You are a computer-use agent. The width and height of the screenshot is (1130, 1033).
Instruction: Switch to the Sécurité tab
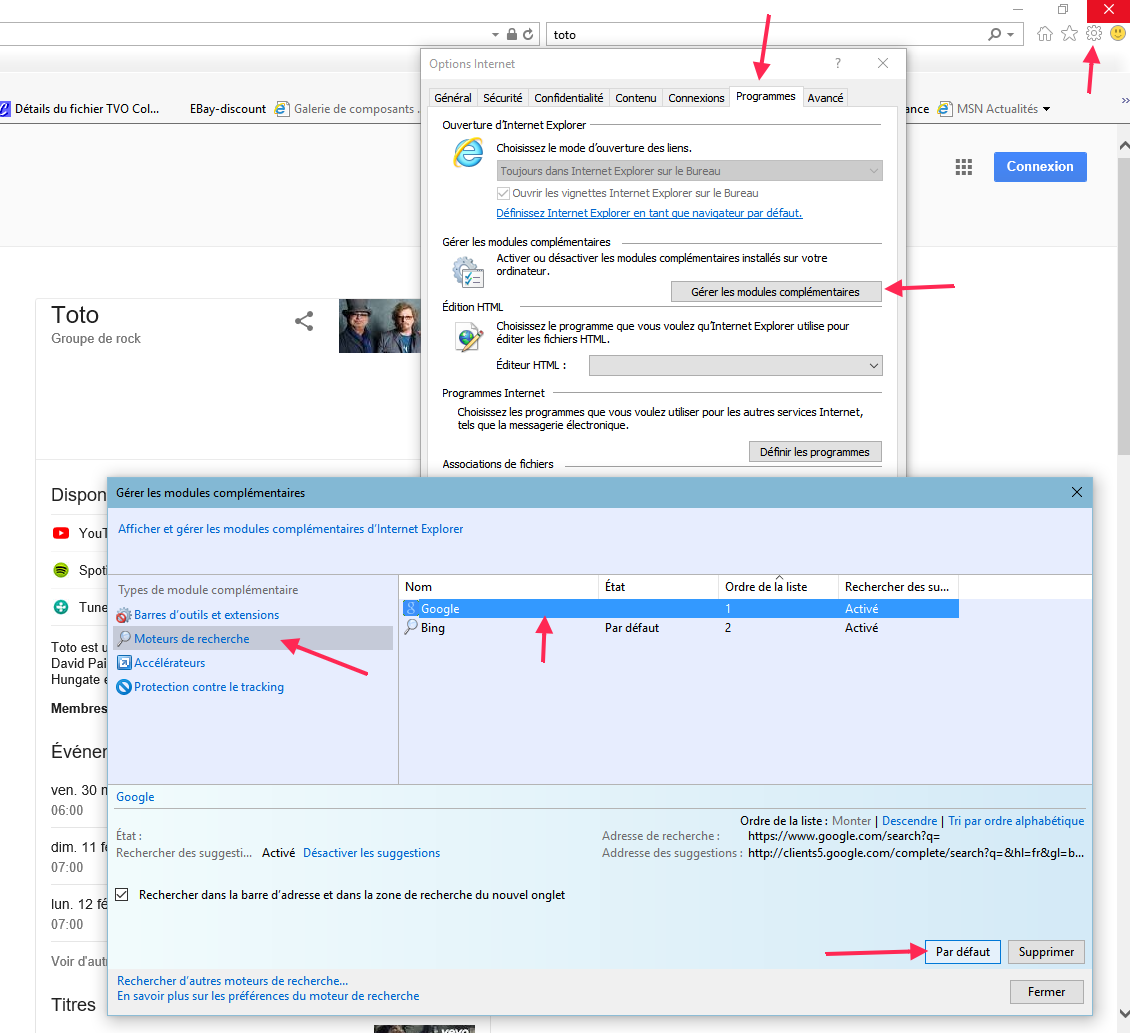502,98
